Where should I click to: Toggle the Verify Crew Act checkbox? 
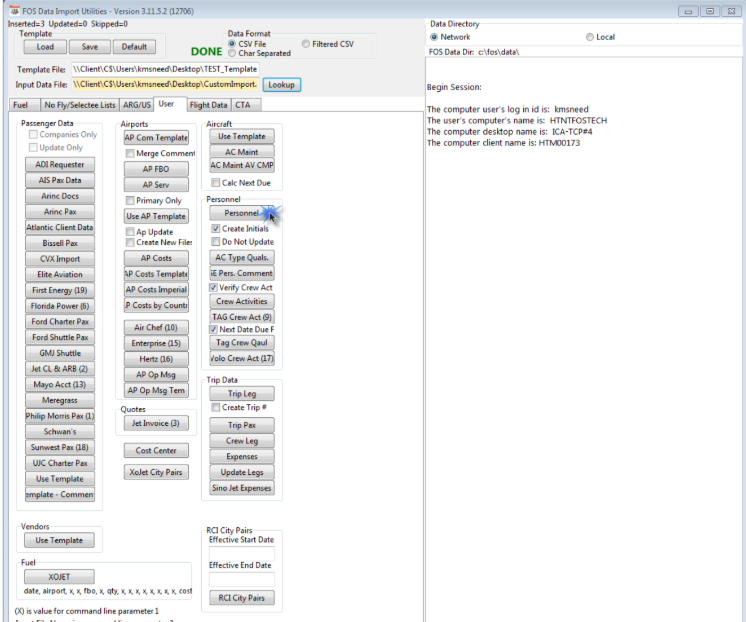tap(215, 287)
